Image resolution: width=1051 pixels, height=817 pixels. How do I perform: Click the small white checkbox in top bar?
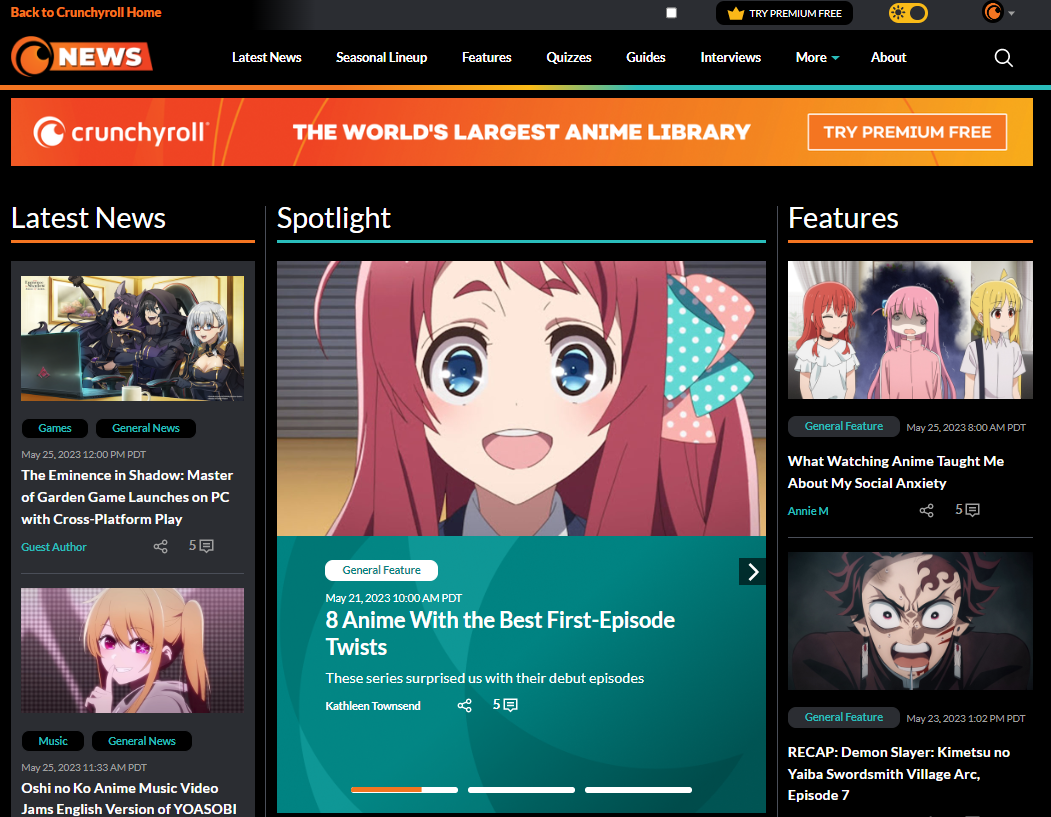pyautogui.click(x=671, y=13)
